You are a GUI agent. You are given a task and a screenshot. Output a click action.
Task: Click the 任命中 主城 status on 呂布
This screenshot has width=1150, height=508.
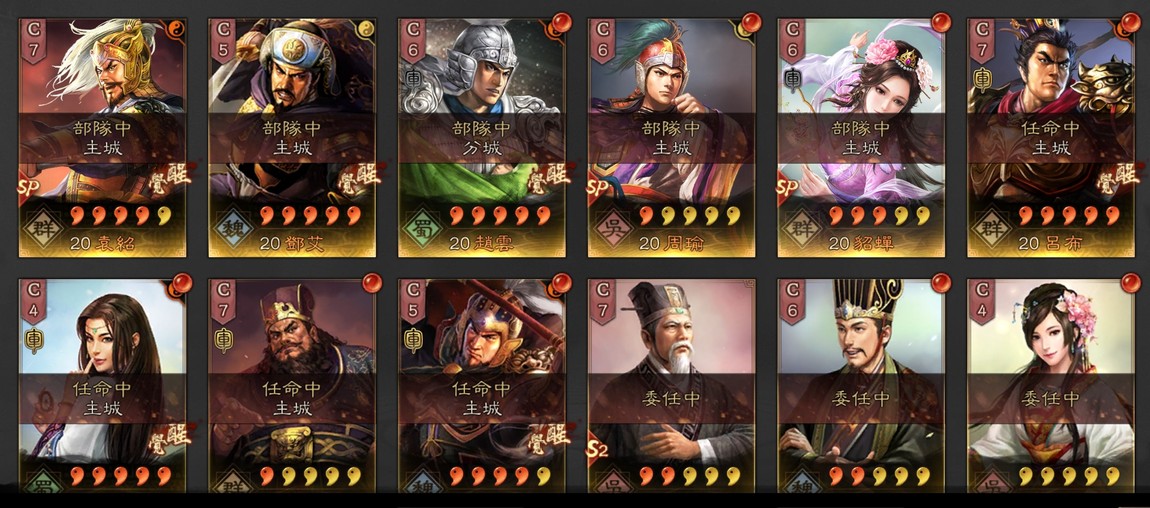pos(1052,138)
